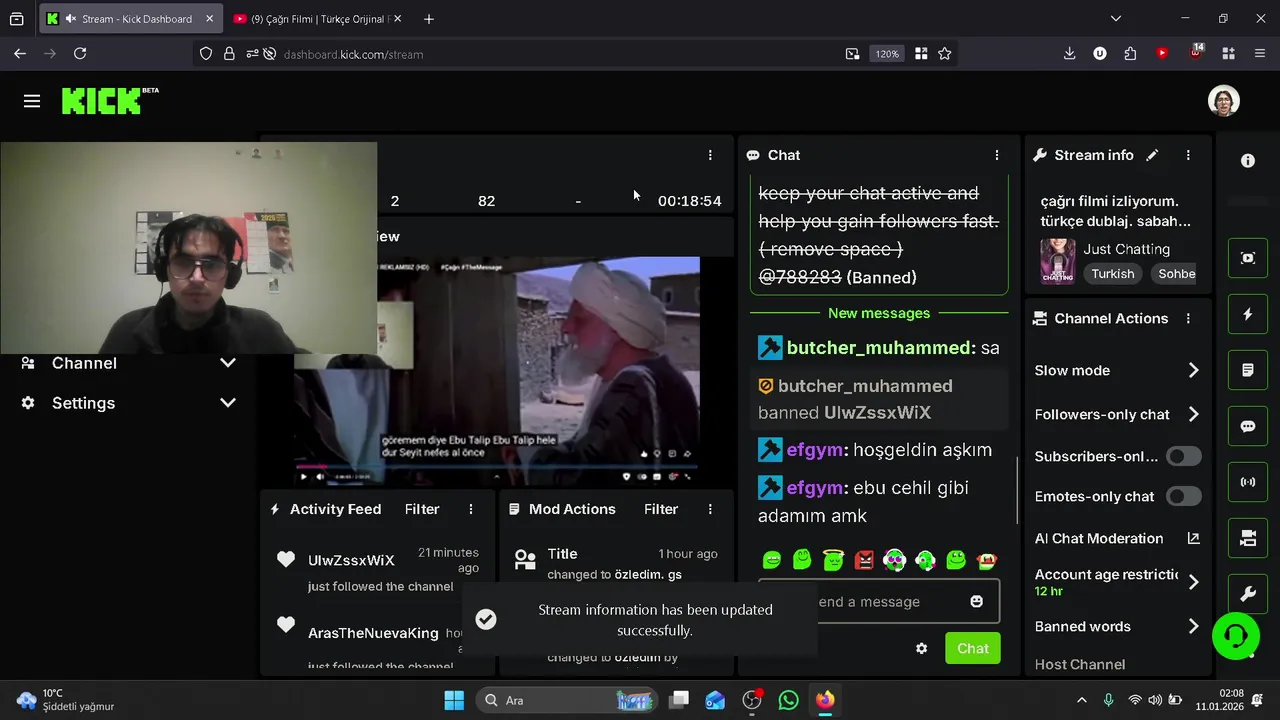Click the broadcast signal icon in right sidebar
Image resolution: width=1280 pixels, height=720 pixels.
[x=1248, y=482]
